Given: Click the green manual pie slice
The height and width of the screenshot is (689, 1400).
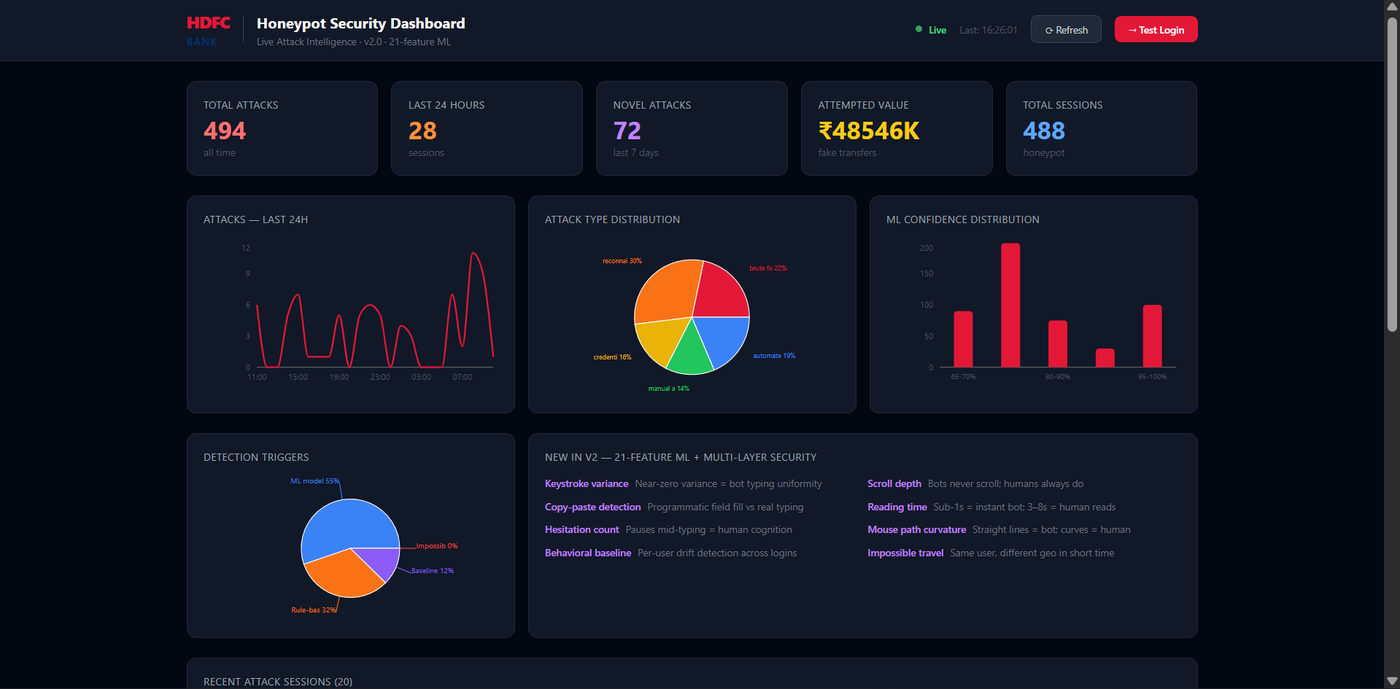Looking at the screenshot, I should click(690, 352).
